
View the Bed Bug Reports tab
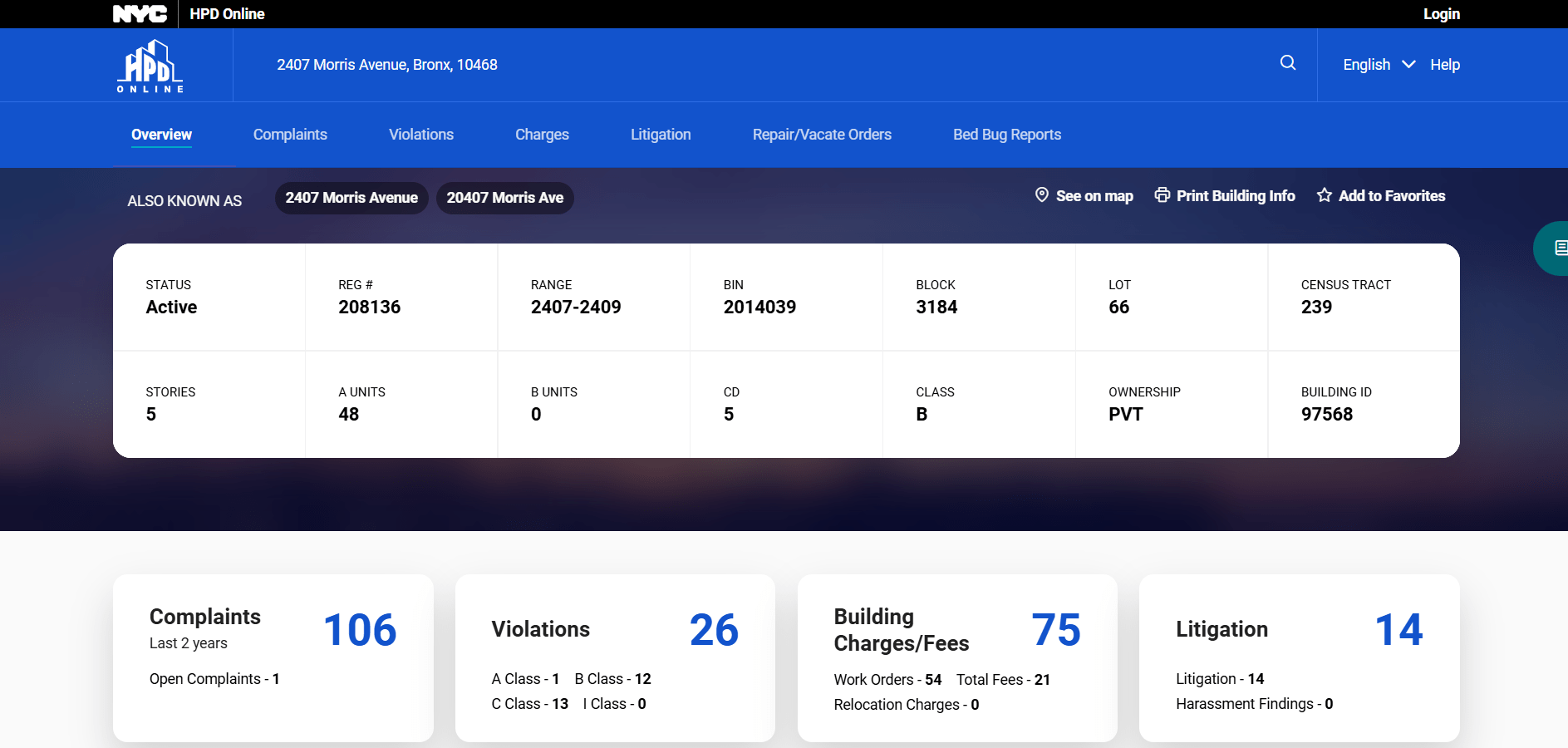click(x=1006, y=135)
